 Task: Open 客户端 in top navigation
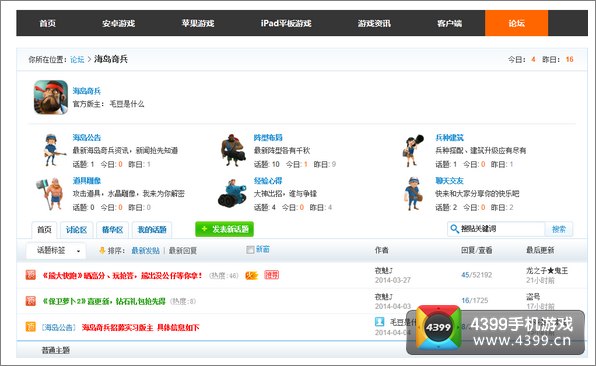click(x=449, y=23)
